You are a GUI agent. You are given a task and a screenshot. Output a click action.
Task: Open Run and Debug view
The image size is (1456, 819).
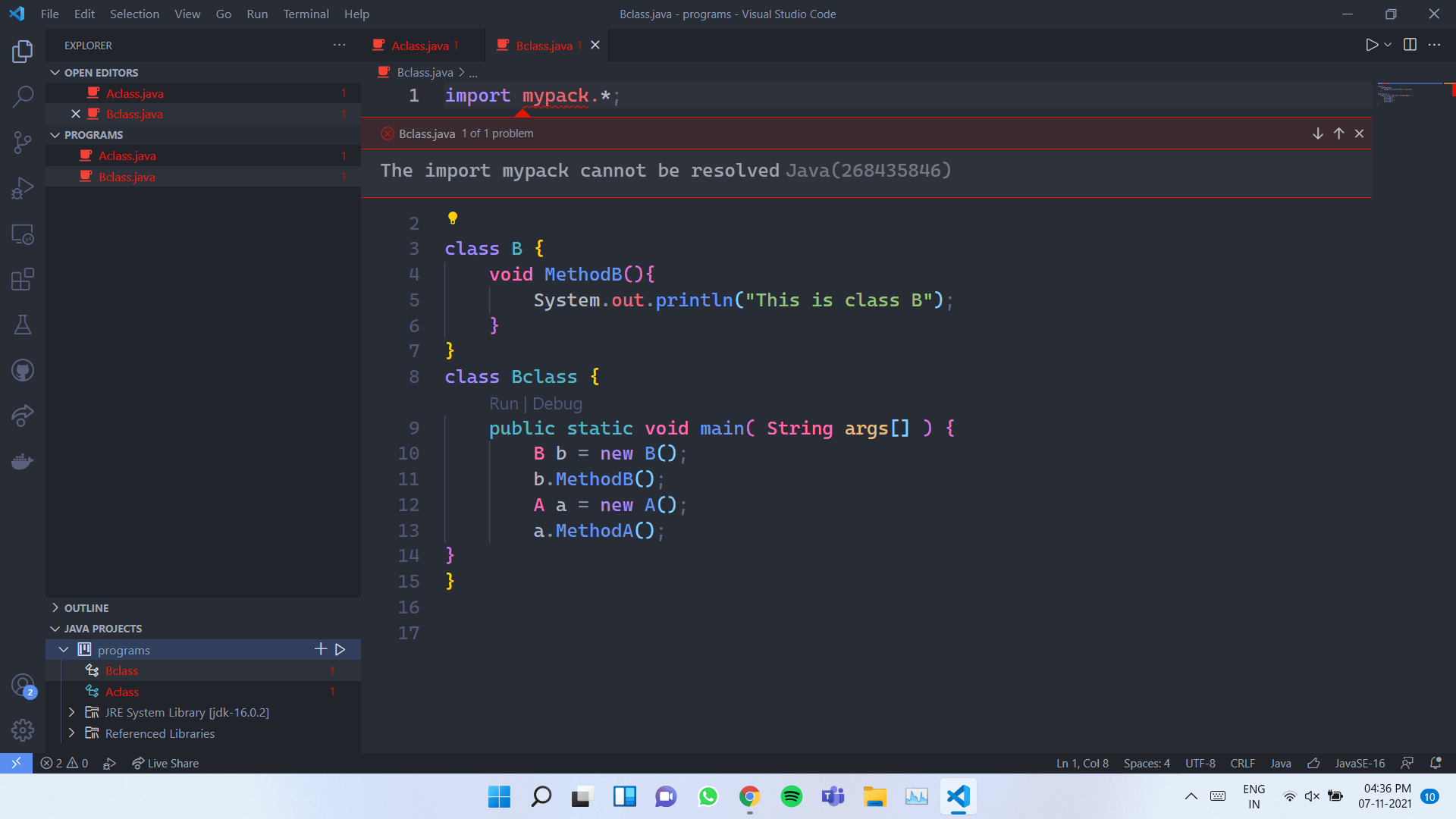click(23, 187)
